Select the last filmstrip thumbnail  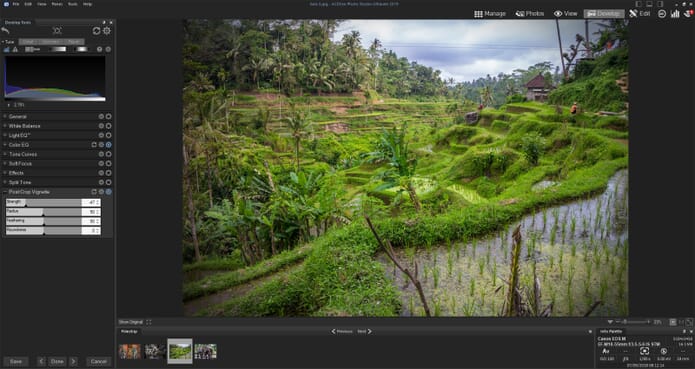[x=206, y=351]
